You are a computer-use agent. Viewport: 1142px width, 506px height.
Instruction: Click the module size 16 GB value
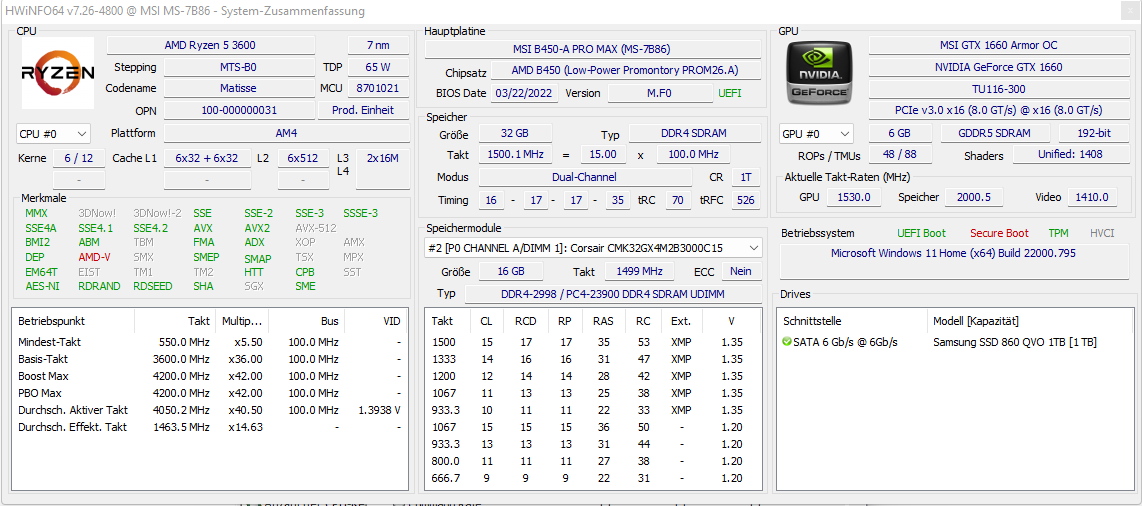(511, 271)
